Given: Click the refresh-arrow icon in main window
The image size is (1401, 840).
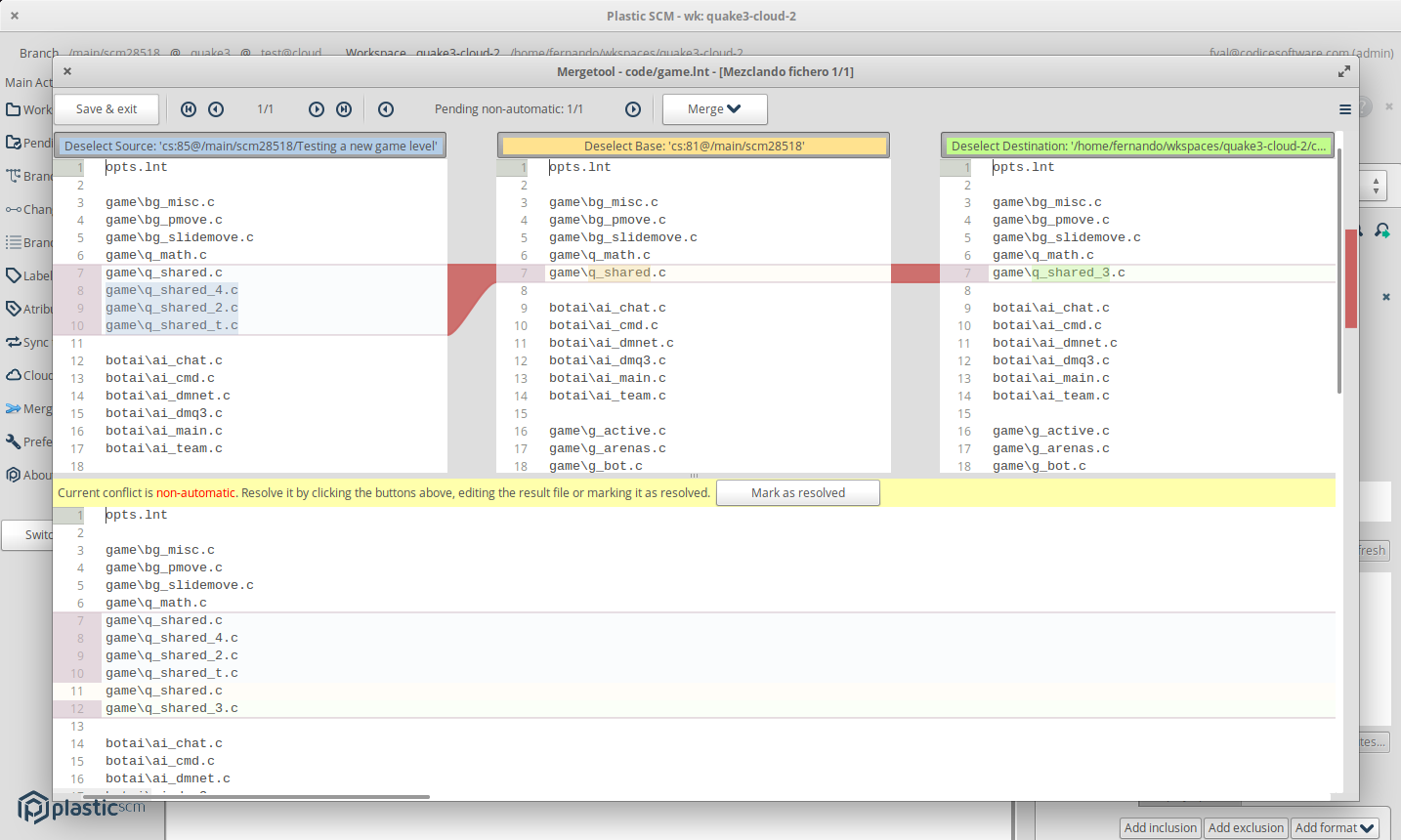Looking at the screenshot, I should pyautogui.click(x=1382, y=231).
